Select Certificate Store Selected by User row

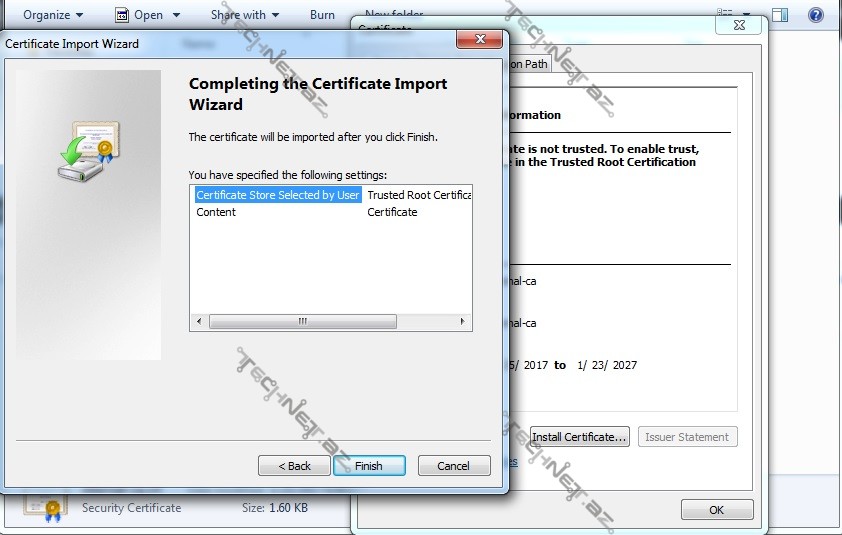277,195
